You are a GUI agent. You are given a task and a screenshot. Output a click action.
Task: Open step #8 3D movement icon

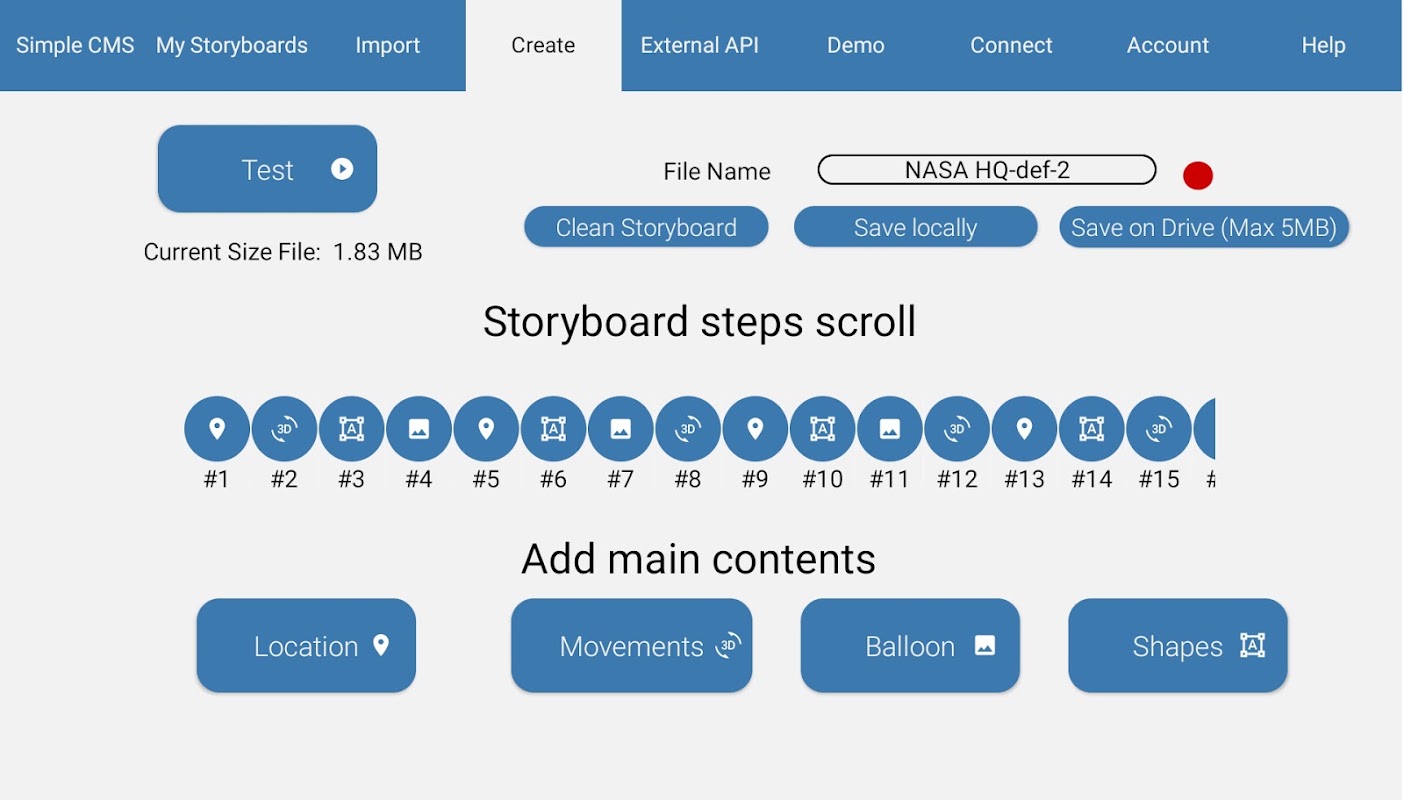688,429
